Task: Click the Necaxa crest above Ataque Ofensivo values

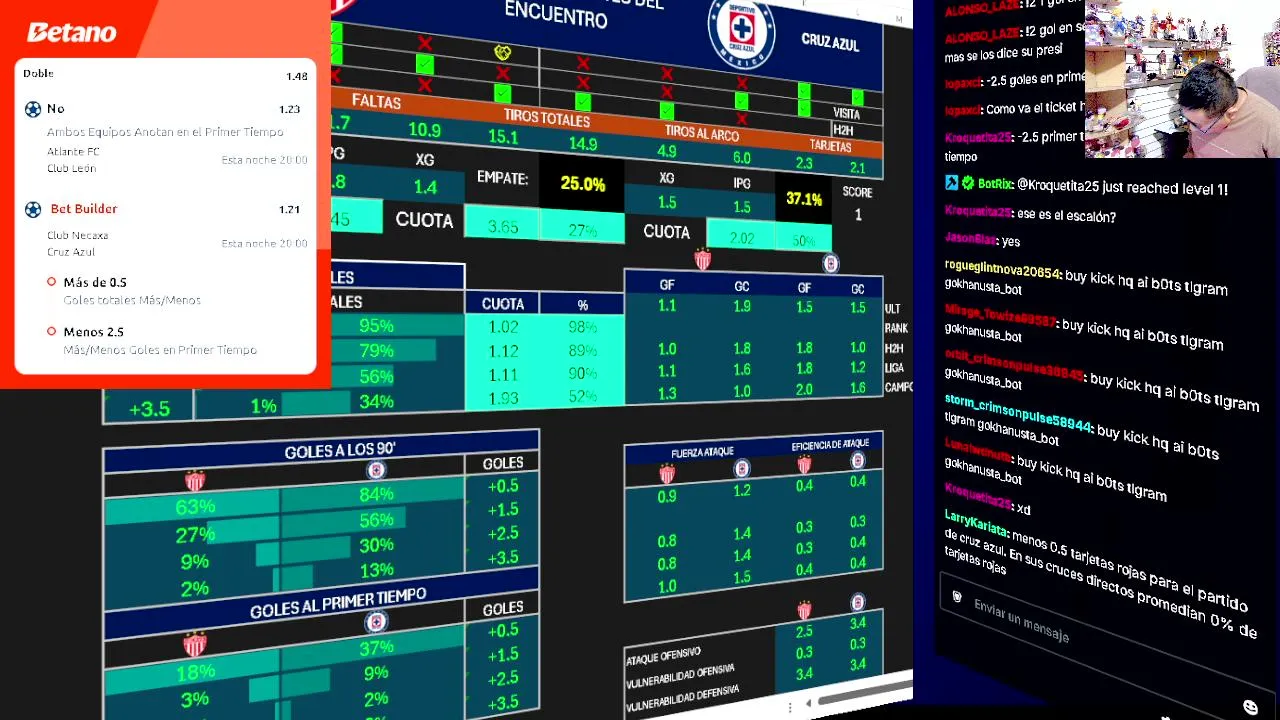Action: click(x=804, y=610)
